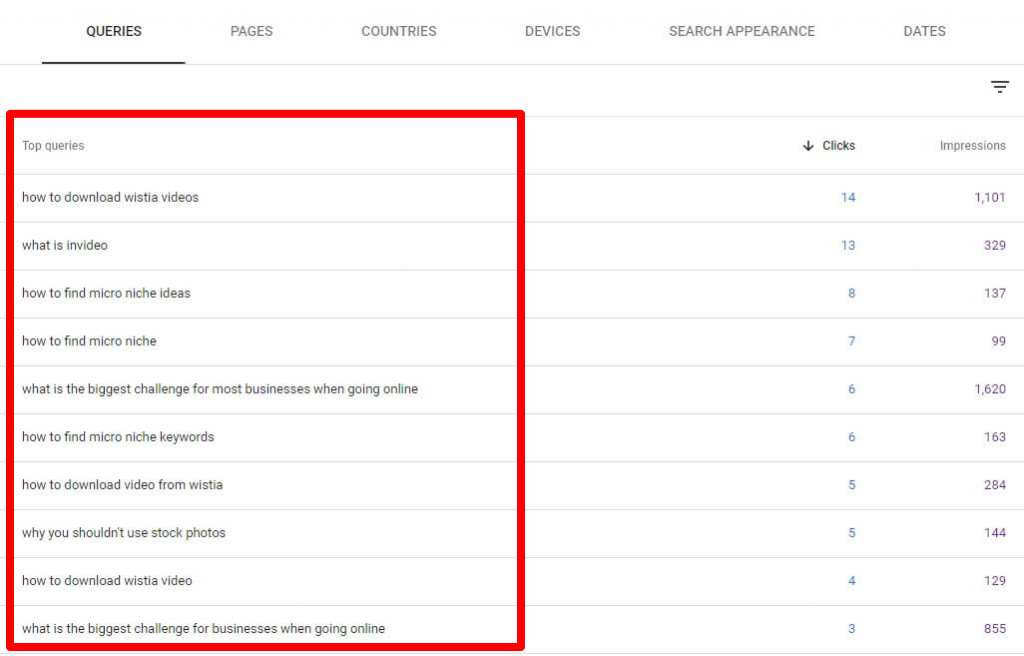Image resolution: width=1024 pixels, height=656 pixels.
Task: Click the 1,620 impressions value
Action: 990,389
